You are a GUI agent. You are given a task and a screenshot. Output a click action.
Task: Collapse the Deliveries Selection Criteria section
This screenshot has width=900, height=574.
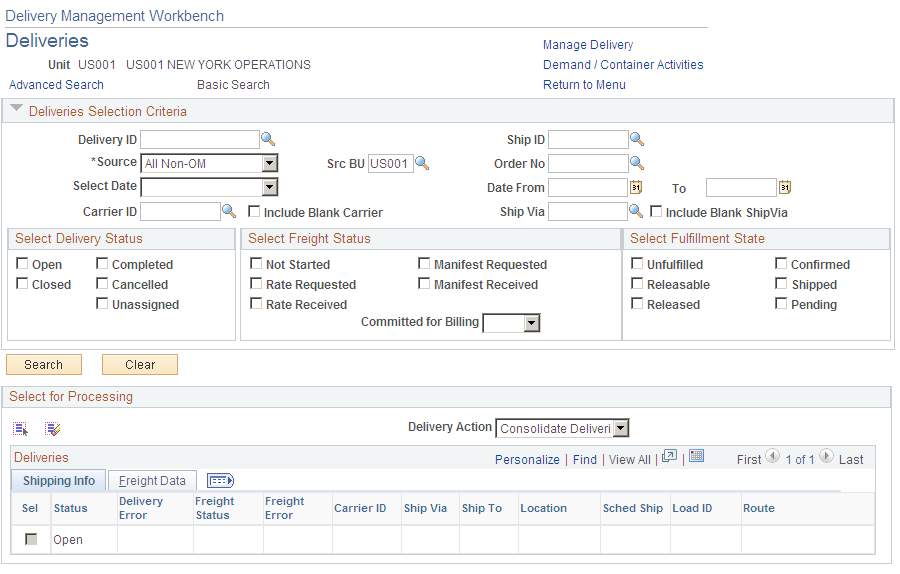pos(17,108)
